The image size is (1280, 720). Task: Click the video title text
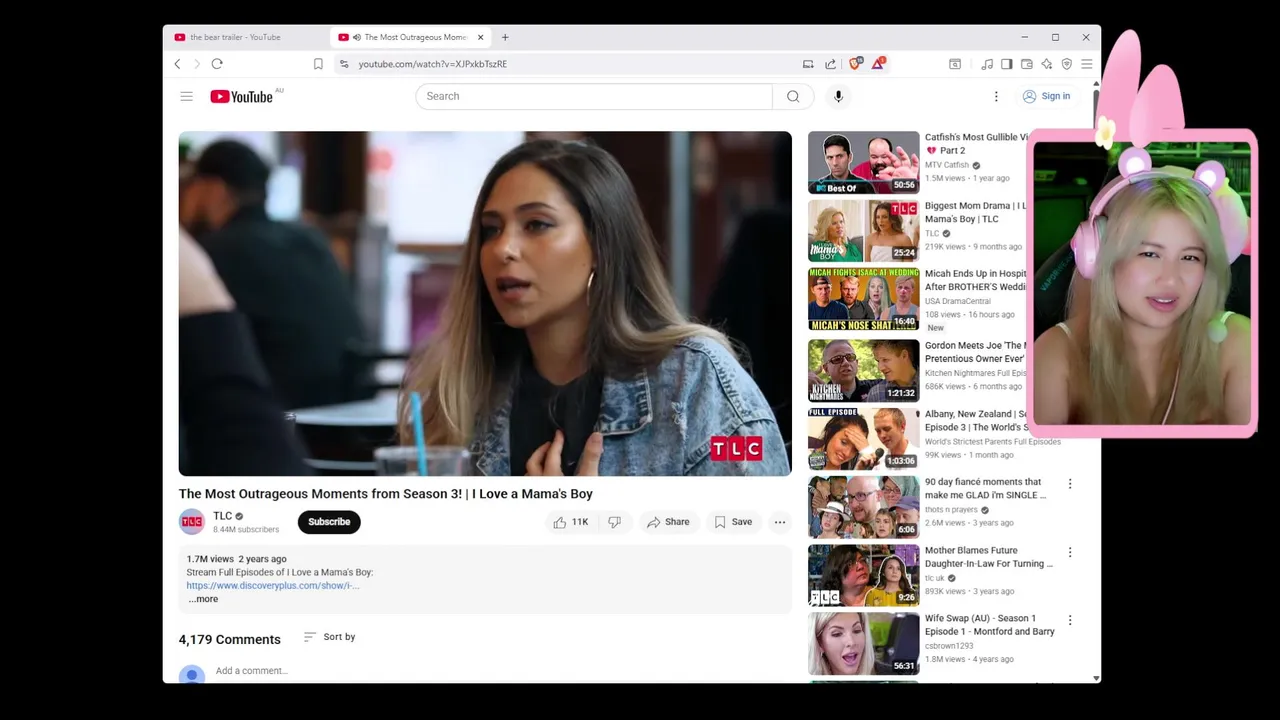coord(386,494)
